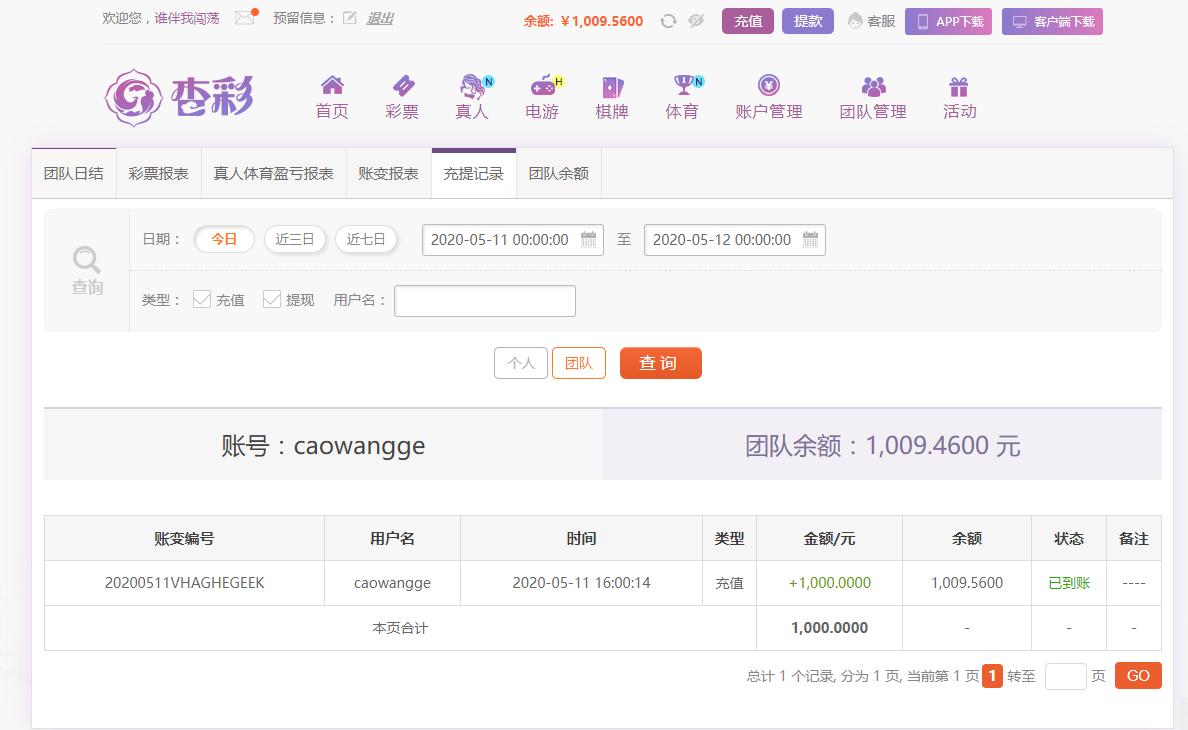The image size is (1188, 730).
Task: Go to 首页 home icon
Action: [x=332, y=97]
